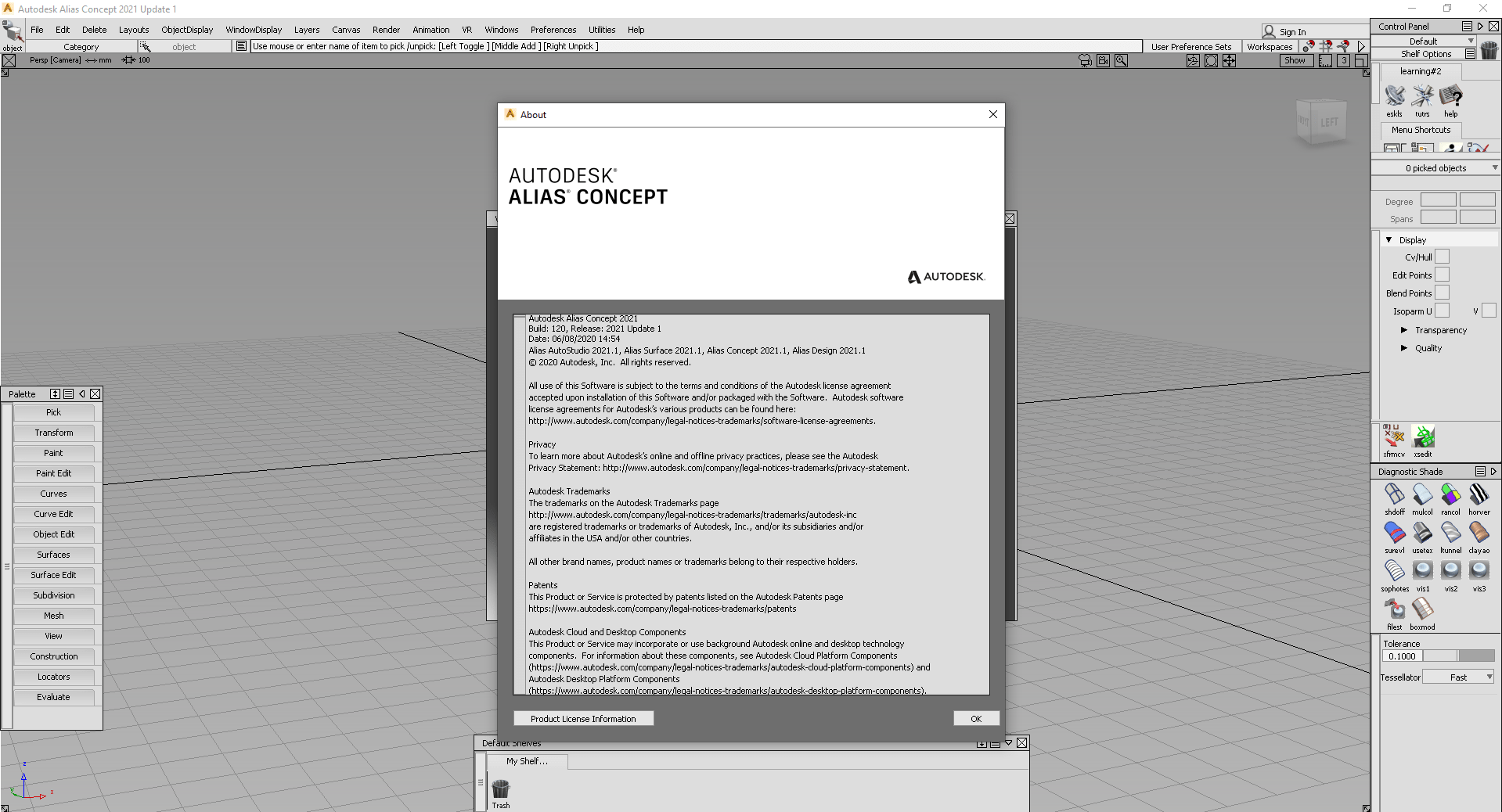Toggle the point snap magnet icon
The height and width of the screenshot is (812, 1502).
(x=1308, y=46)
